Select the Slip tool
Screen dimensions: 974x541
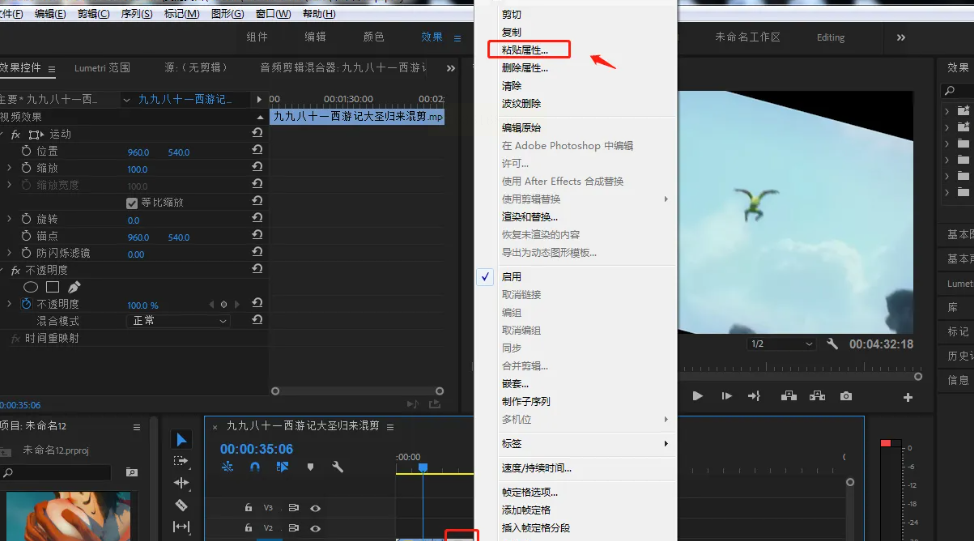coord(181,527)
